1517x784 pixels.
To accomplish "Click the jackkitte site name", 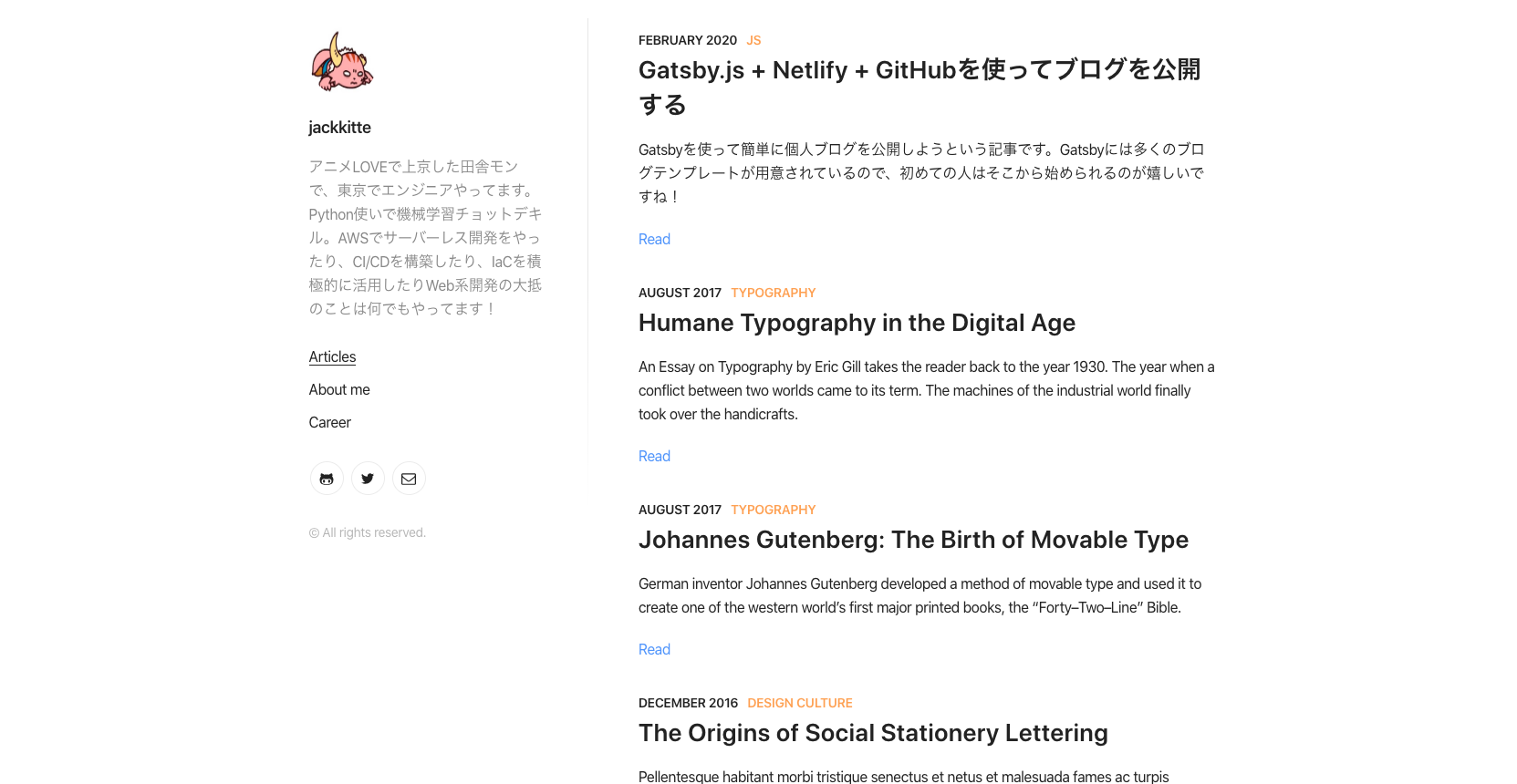I will (x=339, y=128).
